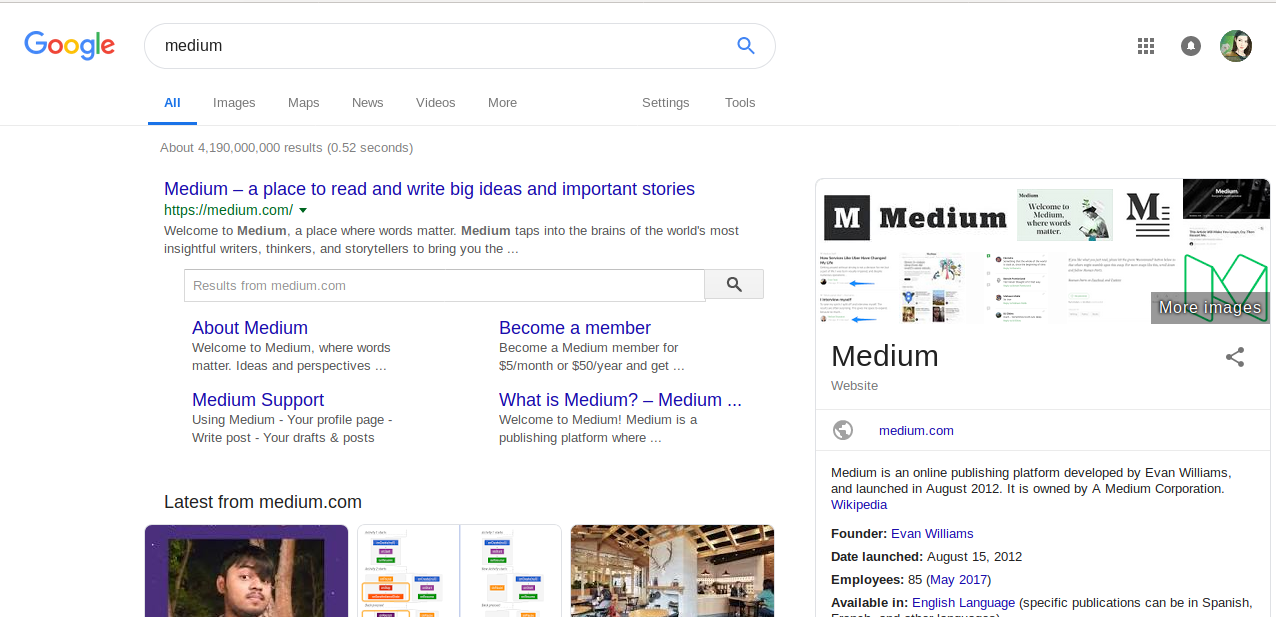Open the search Tools options
The height and width of the screenshot is (617, 1276).
[x=740, y=103]
